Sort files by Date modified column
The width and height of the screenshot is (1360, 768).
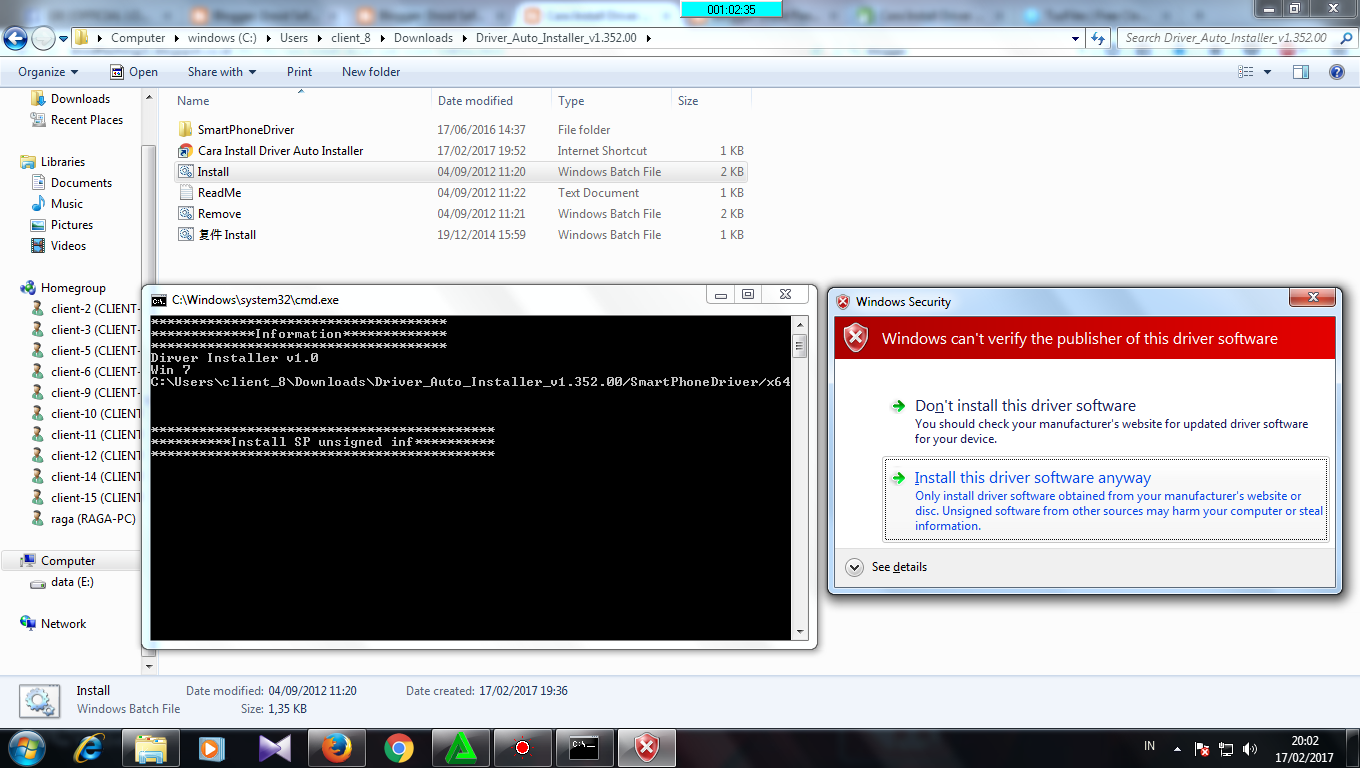(x=491, y=101)
